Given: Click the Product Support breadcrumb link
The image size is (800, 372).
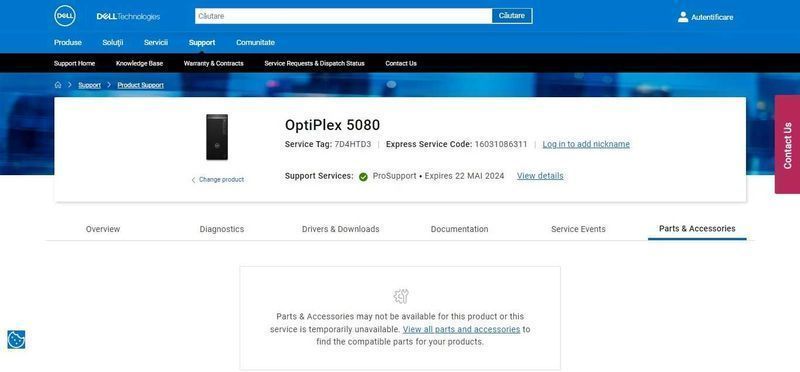Looking at the screenshot, I should [141, 85].
